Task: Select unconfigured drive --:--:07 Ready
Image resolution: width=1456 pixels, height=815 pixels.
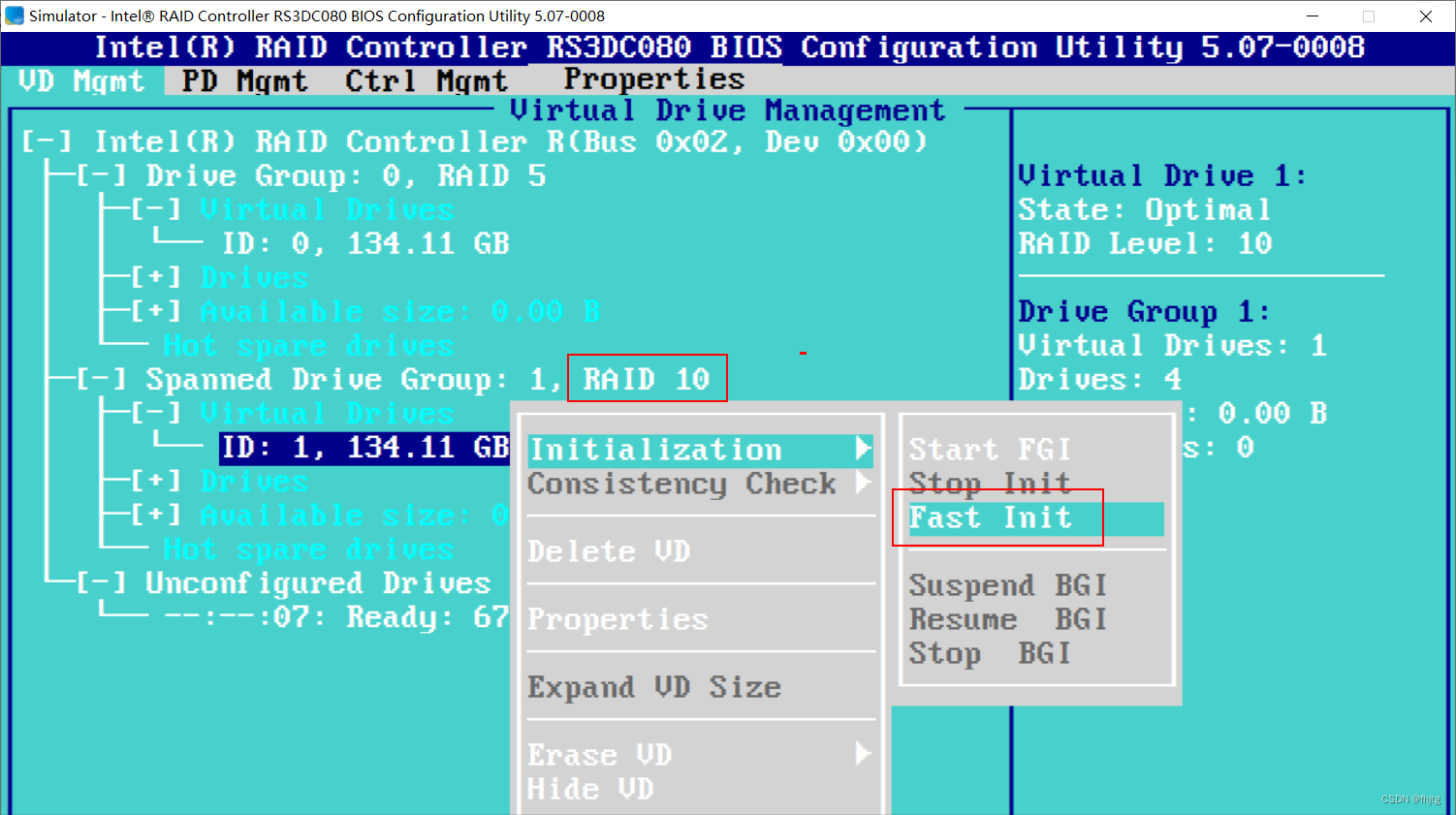Action: point(336,616)
